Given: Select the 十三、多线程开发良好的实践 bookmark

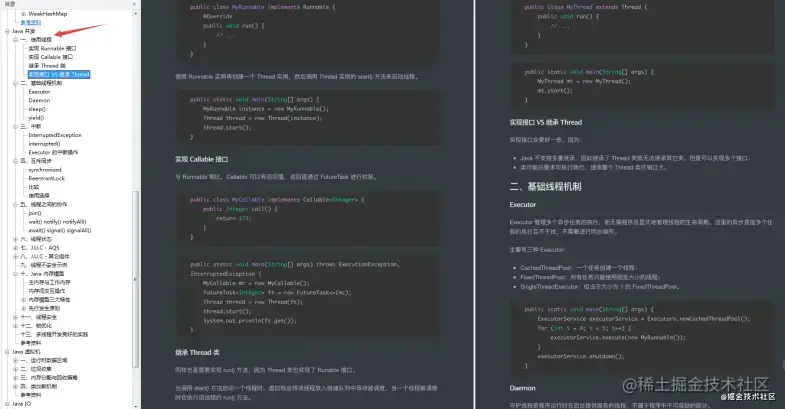Looking at the screenshot, I should coord(54,334).
